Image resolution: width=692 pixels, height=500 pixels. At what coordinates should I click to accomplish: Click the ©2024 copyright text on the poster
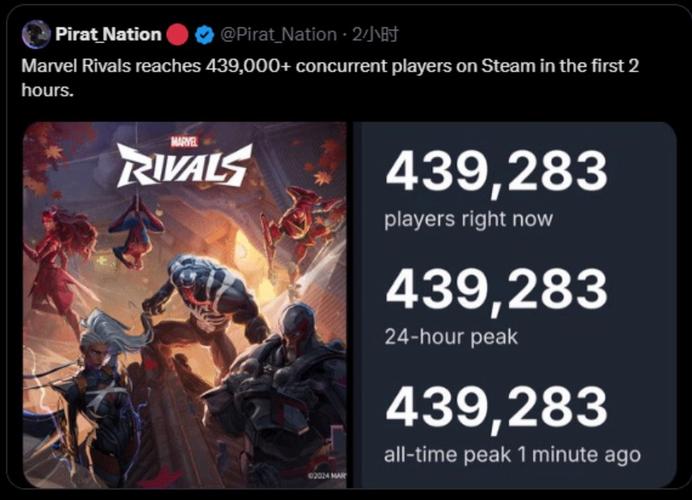coord(327,478)
